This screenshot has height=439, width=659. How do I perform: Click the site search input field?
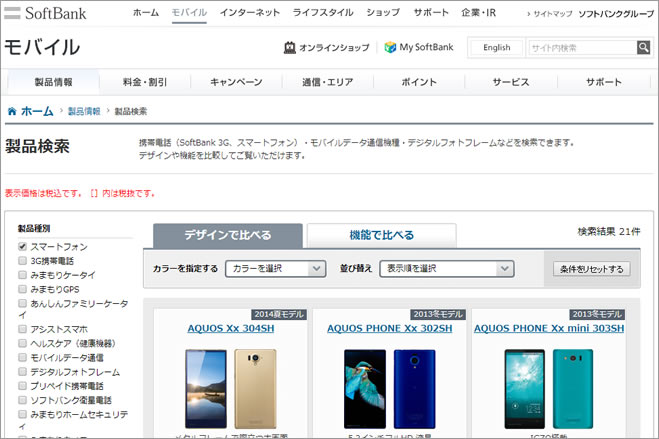point(583,47)
